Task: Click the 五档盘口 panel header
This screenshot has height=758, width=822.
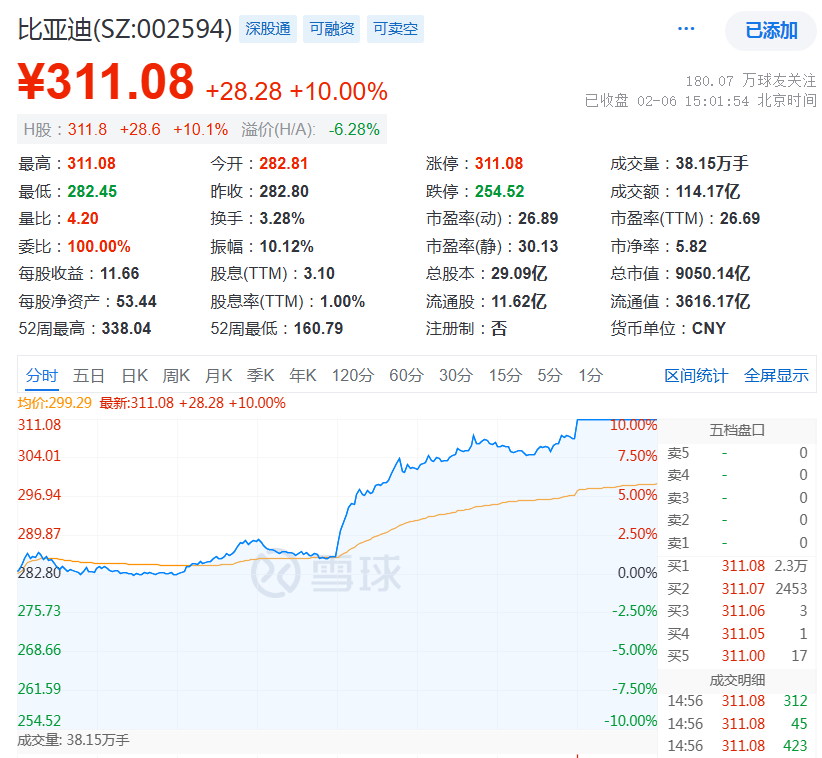Action: 737,431
